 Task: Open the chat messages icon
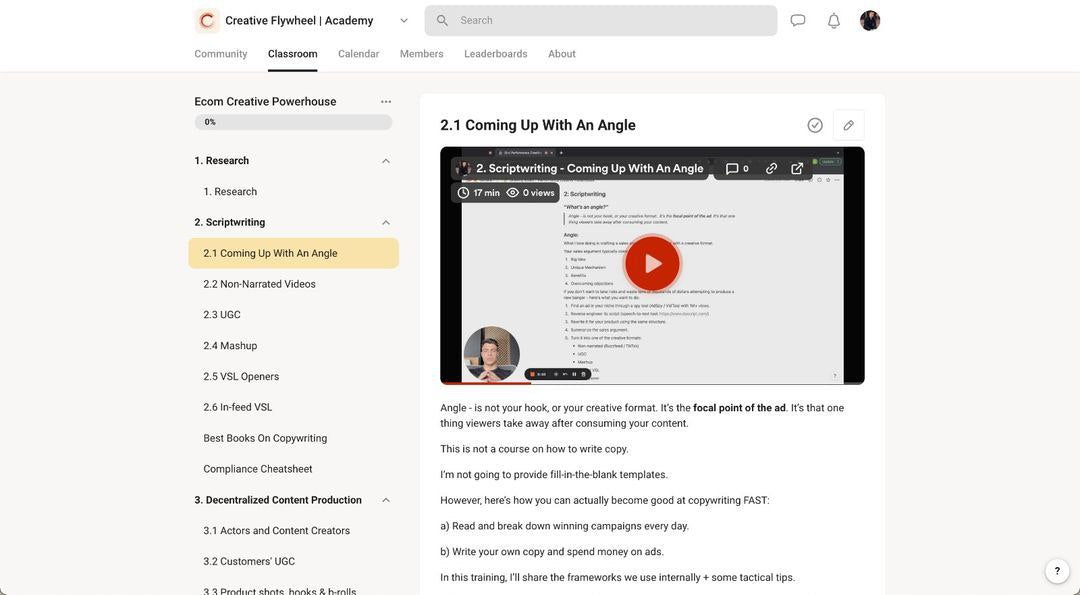tap(798, 20)
